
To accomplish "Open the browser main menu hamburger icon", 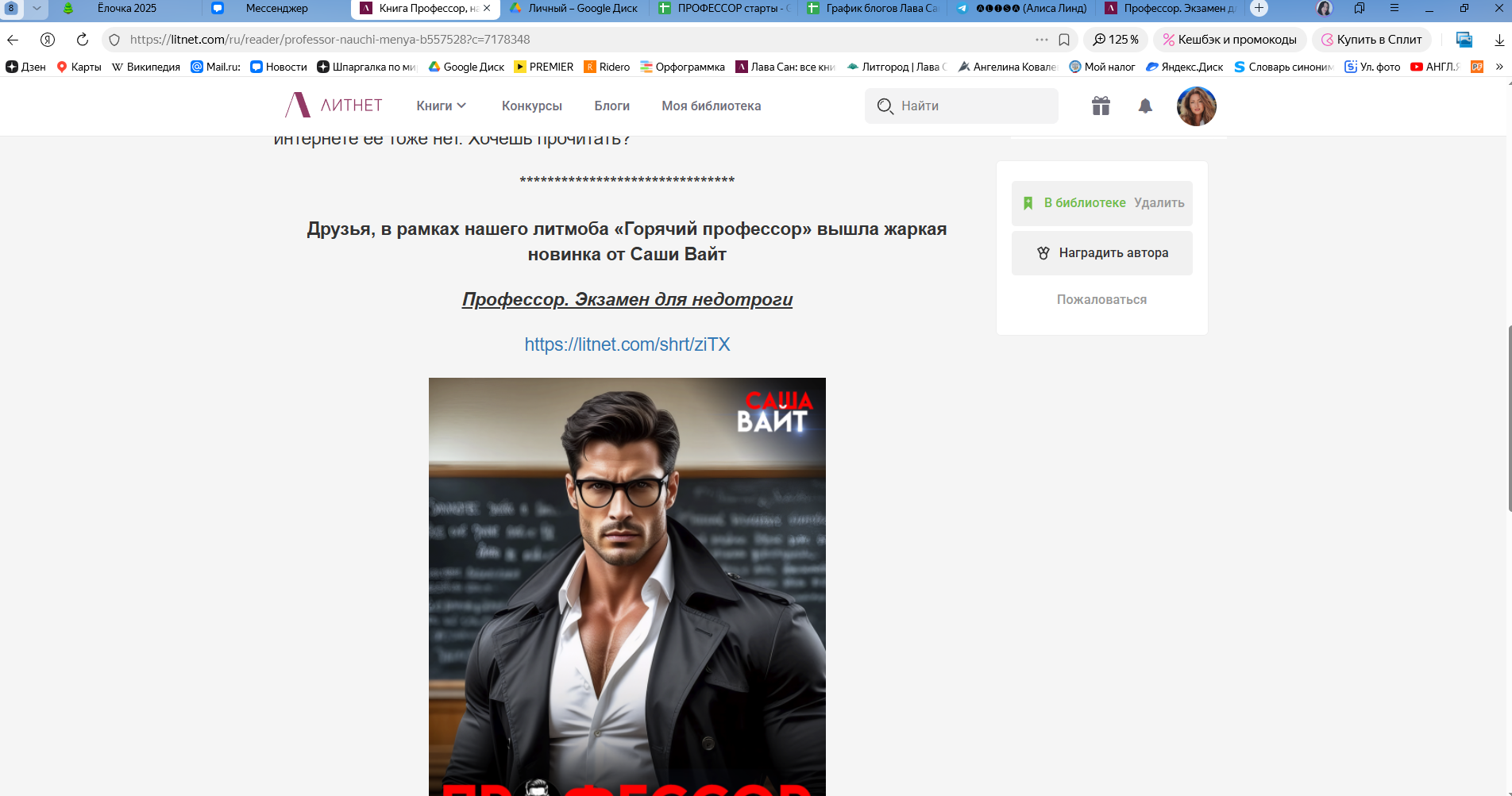I will [1394, 8].
